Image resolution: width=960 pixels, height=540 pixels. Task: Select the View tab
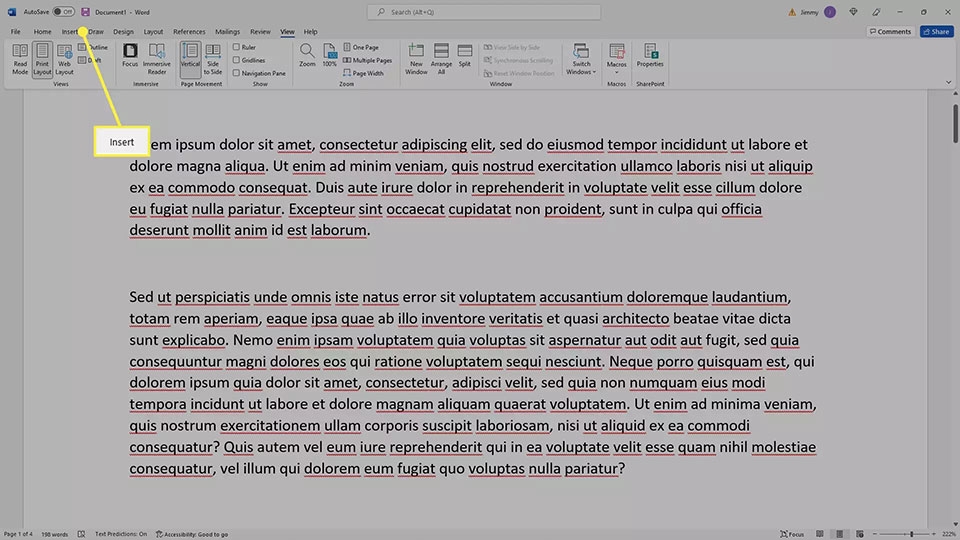287,31
